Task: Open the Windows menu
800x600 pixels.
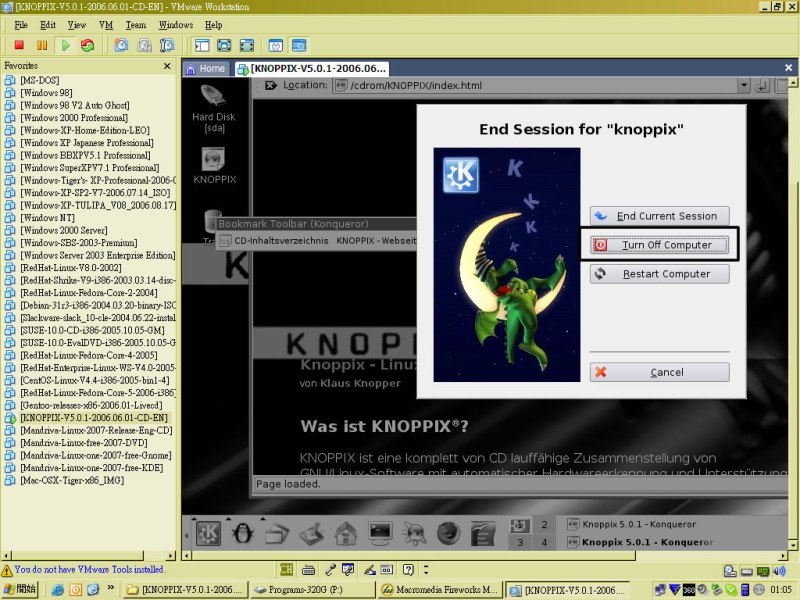Action: [x=176, y=25]
